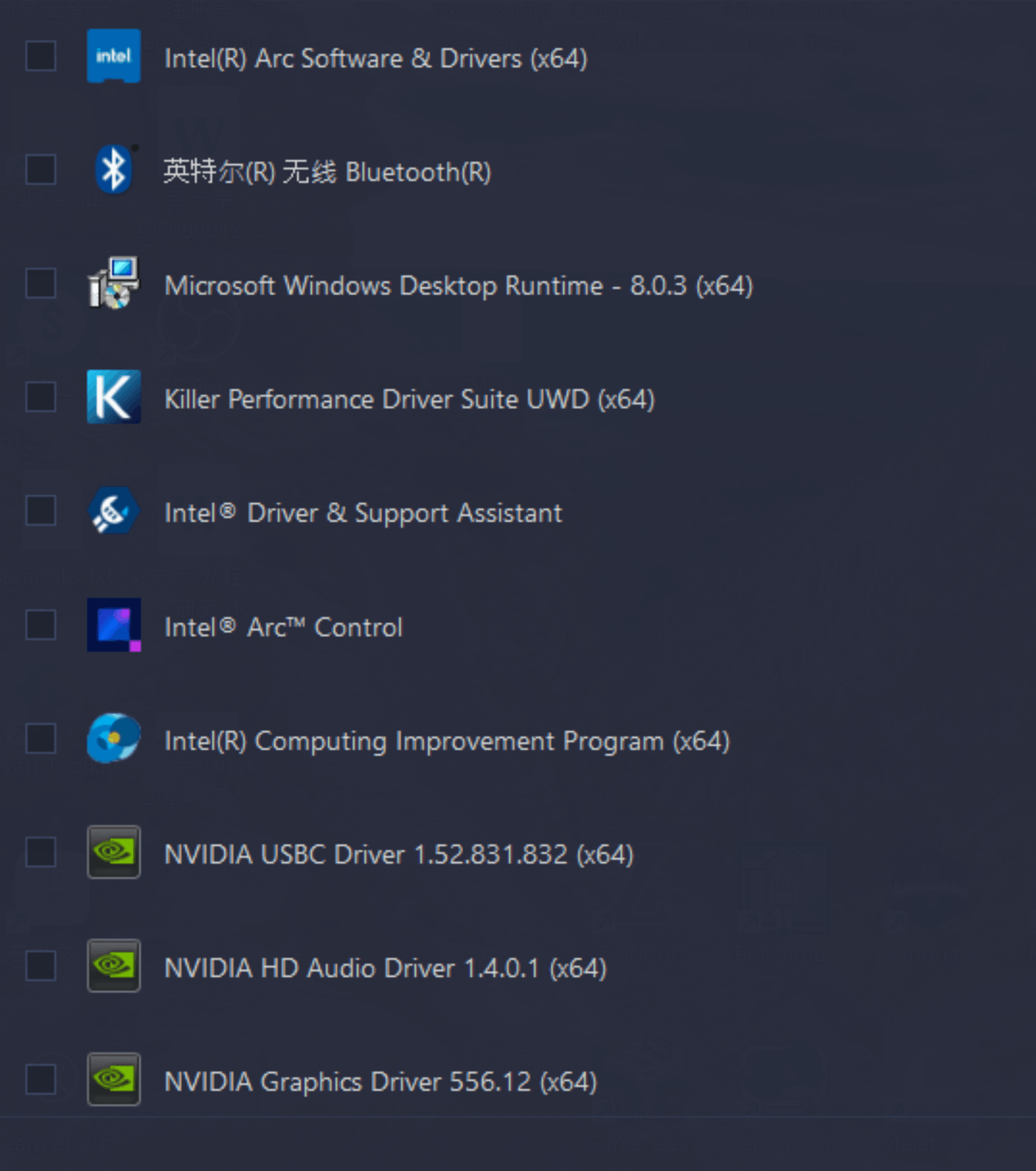
Task: Tick the NVIDIA USBC Driver checkbox
Action: 41,852
